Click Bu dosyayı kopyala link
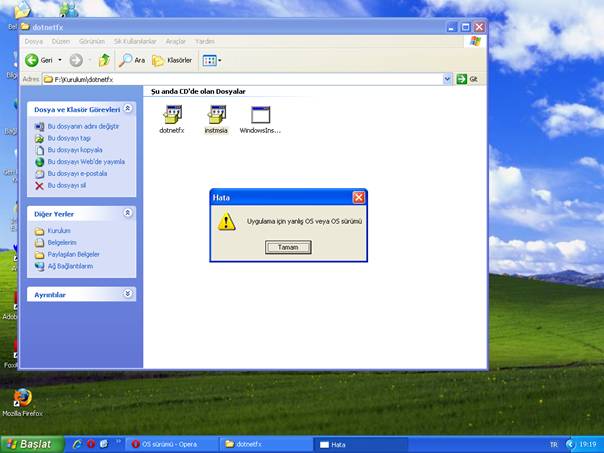 pyautogui.click(x=75, y=150)
